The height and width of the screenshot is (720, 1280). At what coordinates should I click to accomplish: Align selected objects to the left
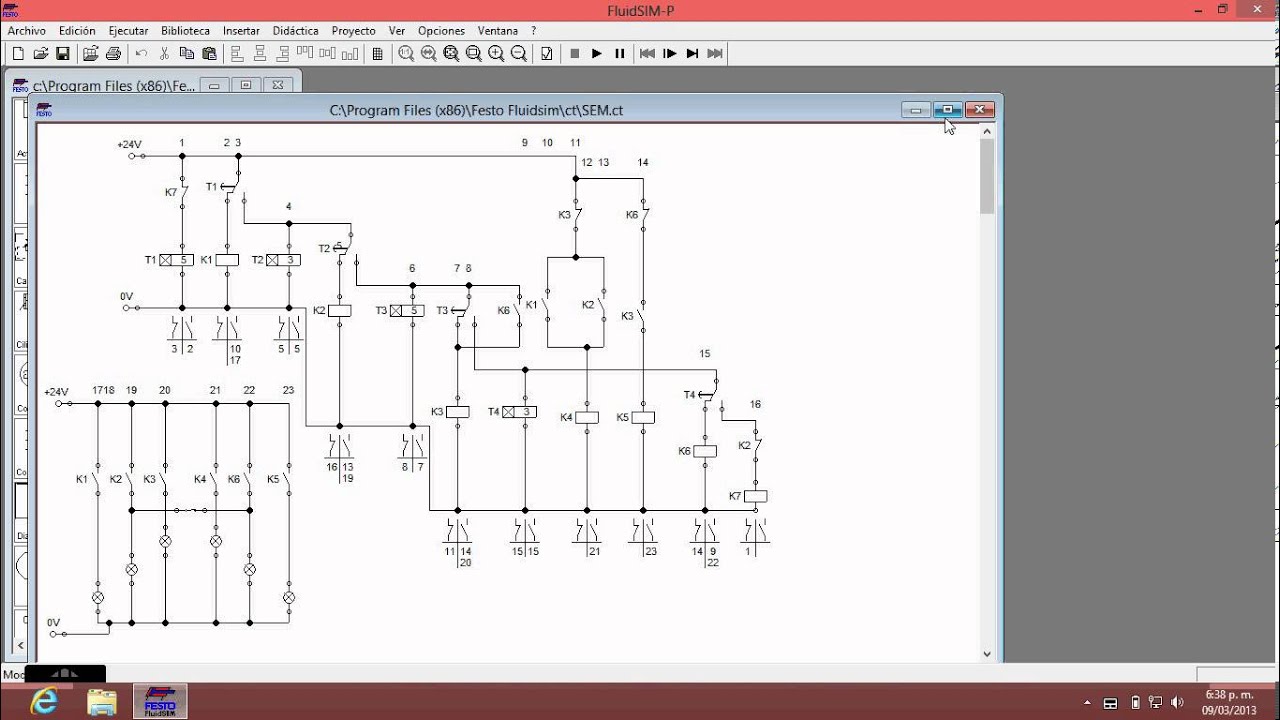coord(237,54)
